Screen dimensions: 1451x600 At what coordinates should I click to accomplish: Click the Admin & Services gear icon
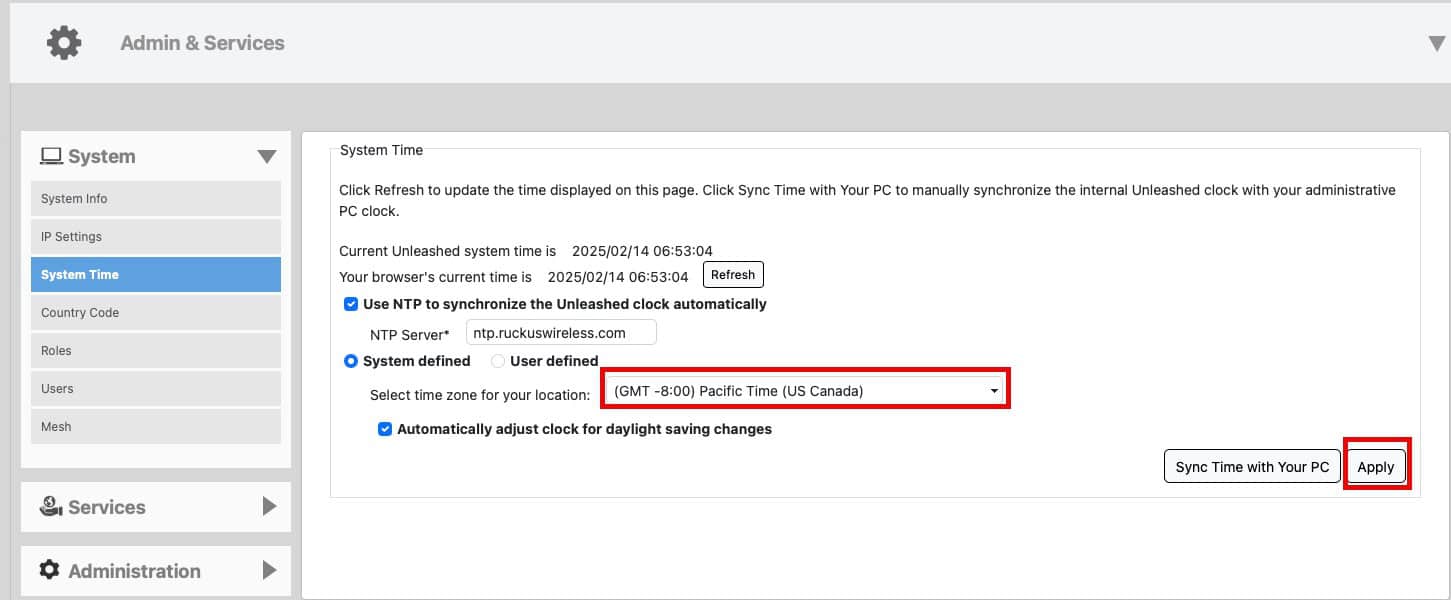coord(64,43)
